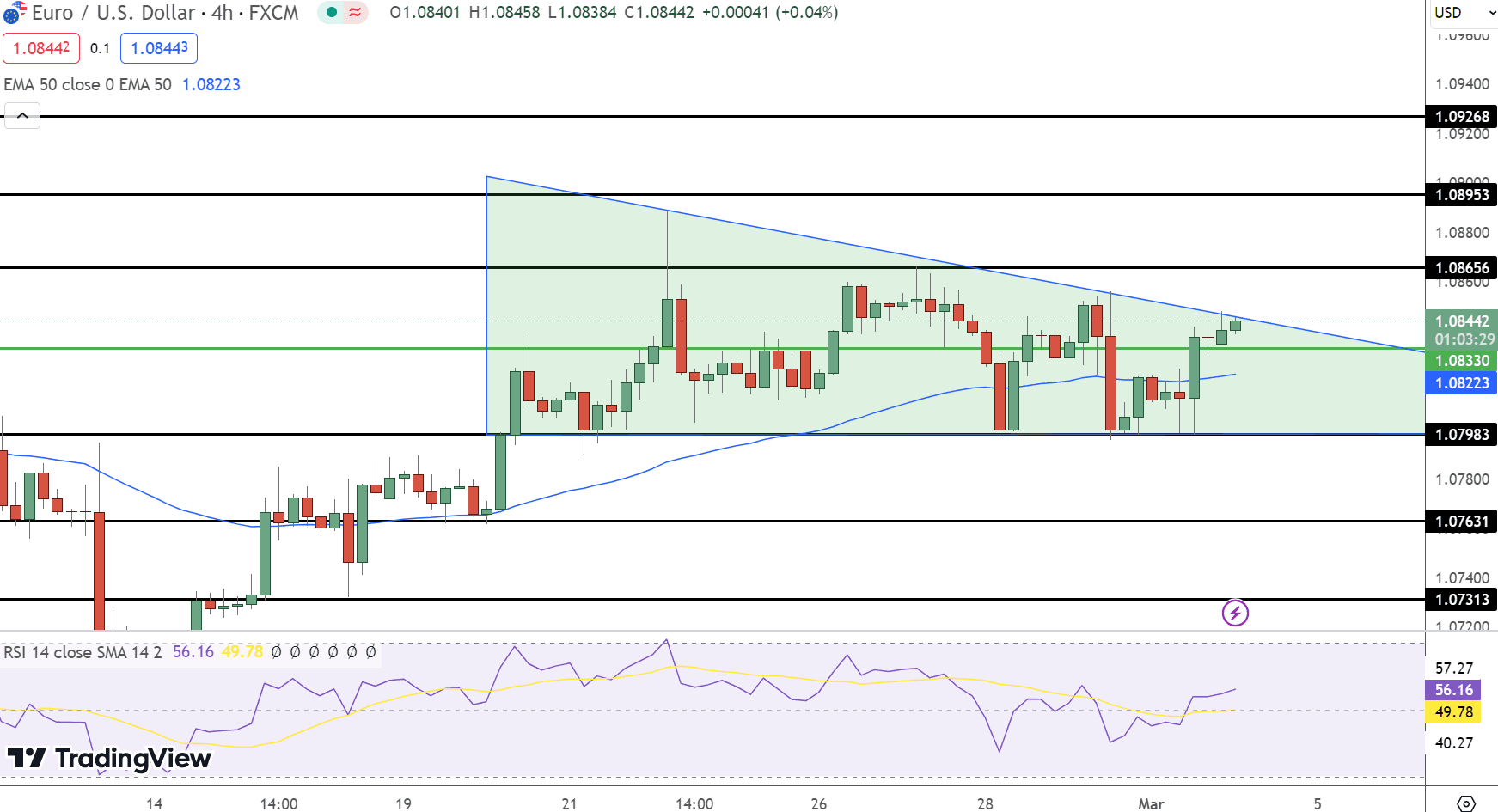Click the purple RSI 56.16 axis label
This screenshot has height=812, width=1498.
point(1453,690)
